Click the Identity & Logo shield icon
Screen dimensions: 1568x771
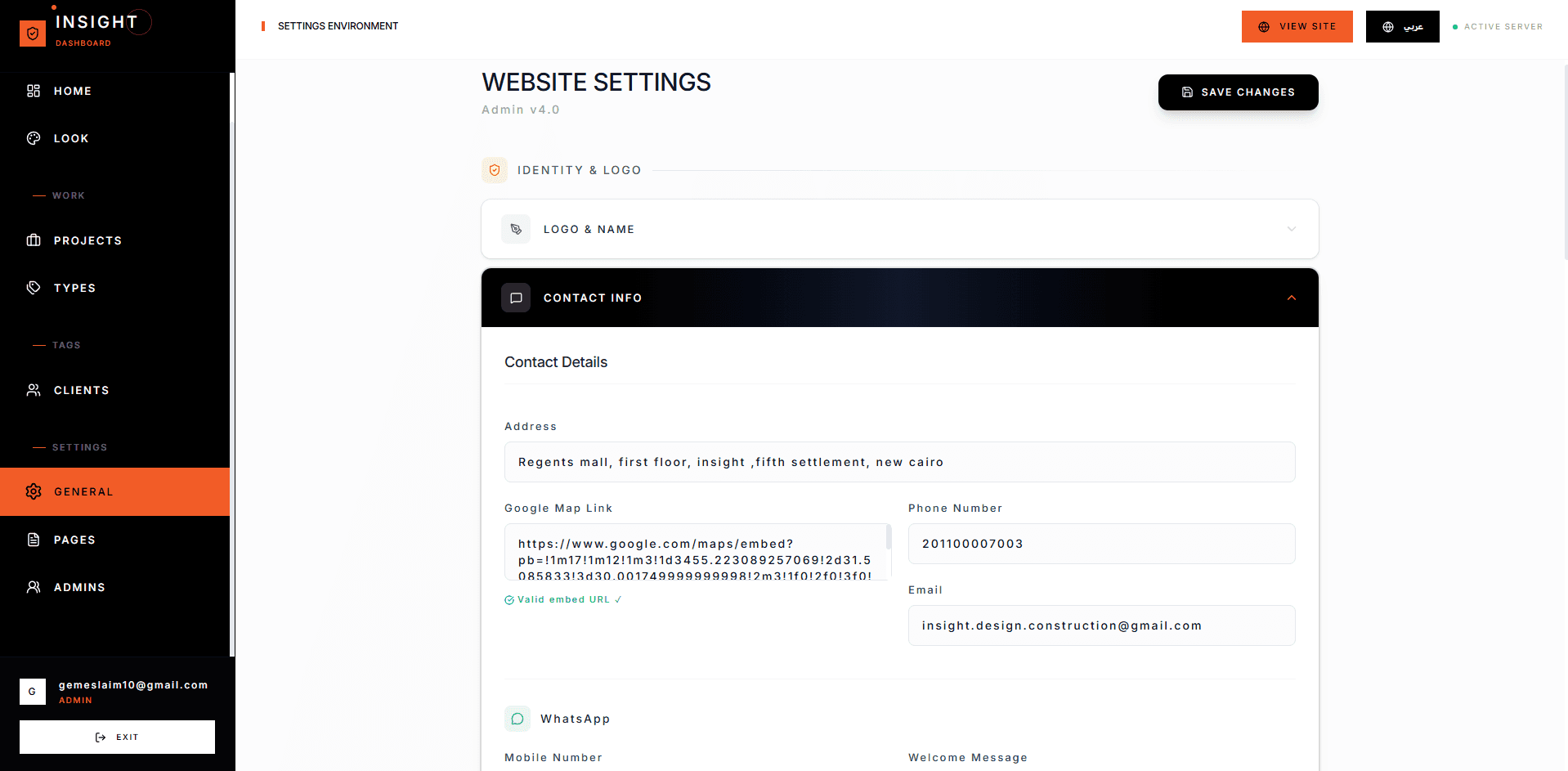[x=495, y=170]
